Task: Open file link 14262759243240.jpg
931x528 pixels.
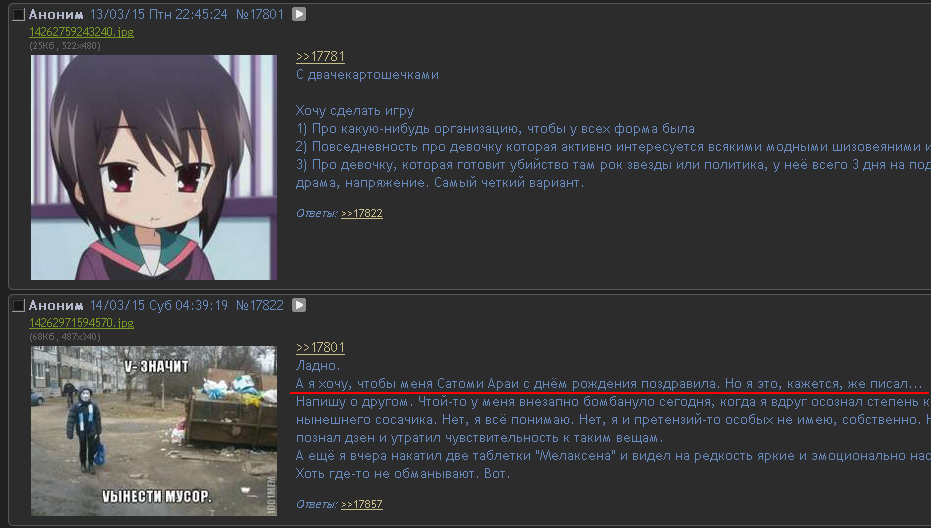Action: pos(81,32)
